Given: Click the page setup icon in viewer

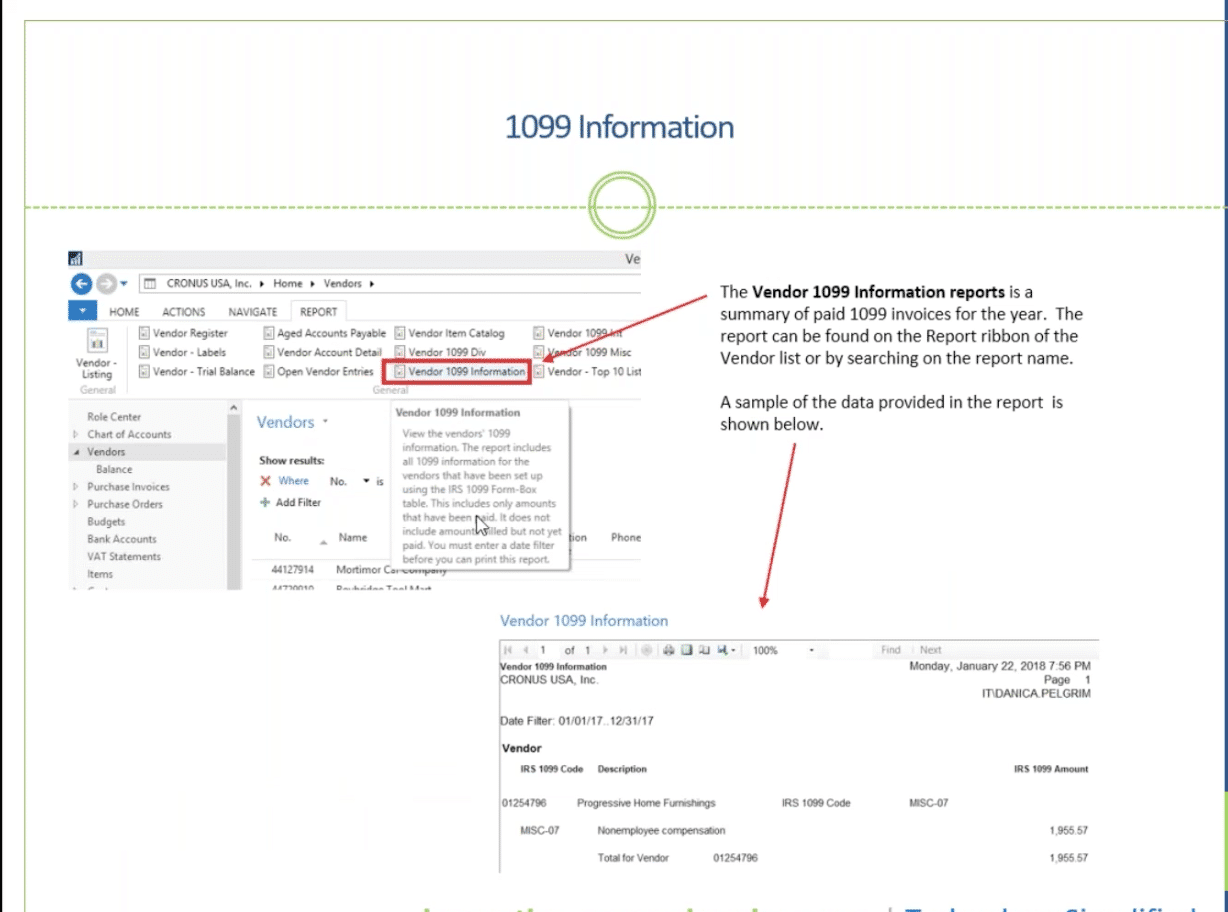Looking at the screenshot, I should pyautogui.click(x=704, y=650).
